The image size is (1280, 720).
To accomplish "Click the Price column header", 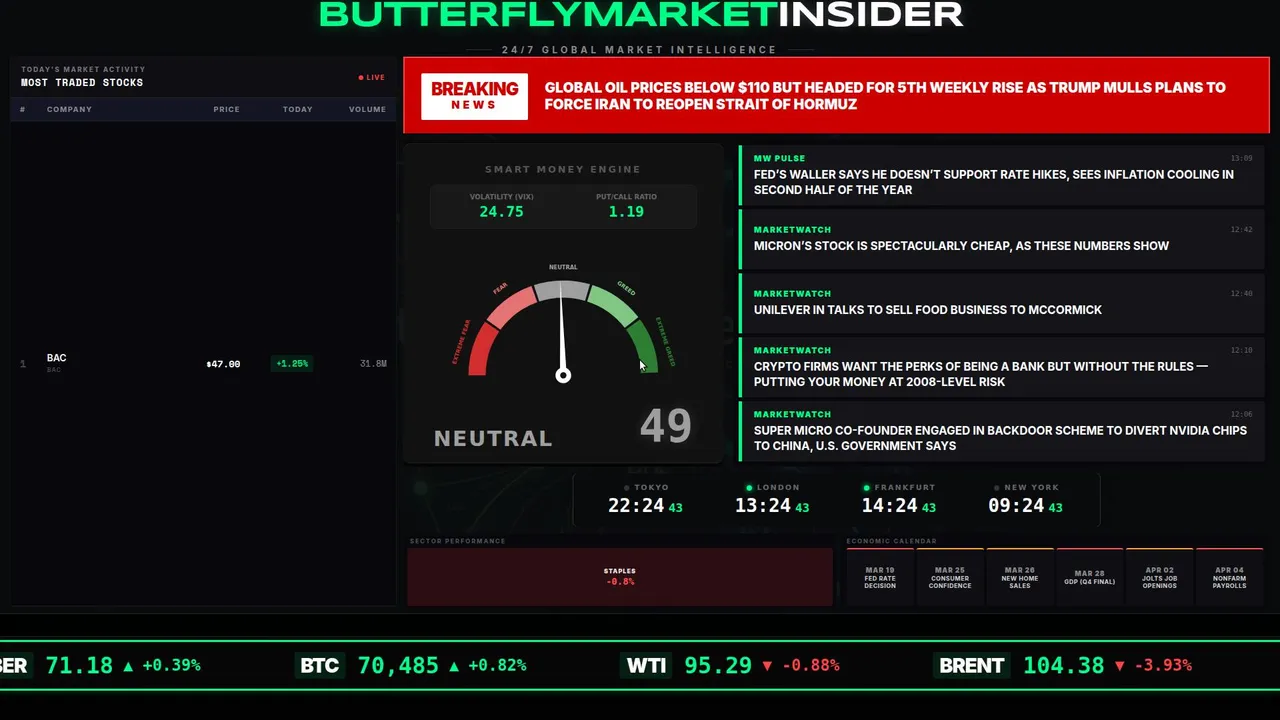I will 226,109.
